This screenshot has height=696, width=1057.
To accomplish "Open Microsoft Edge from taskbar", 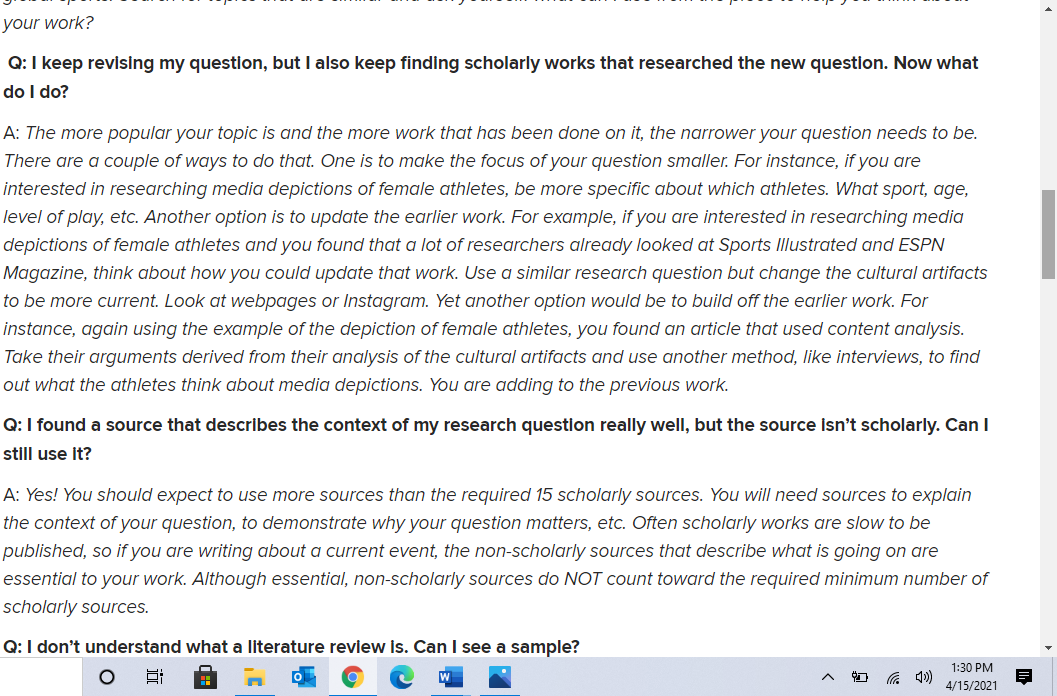I will click(401, 677).
